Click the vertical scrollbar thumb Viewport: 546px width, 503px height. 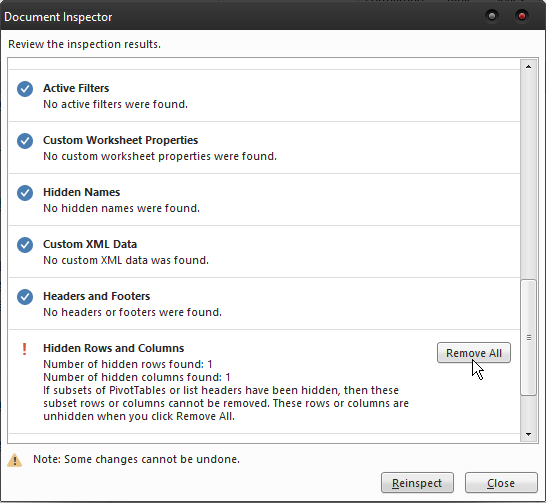pos(529,337)
